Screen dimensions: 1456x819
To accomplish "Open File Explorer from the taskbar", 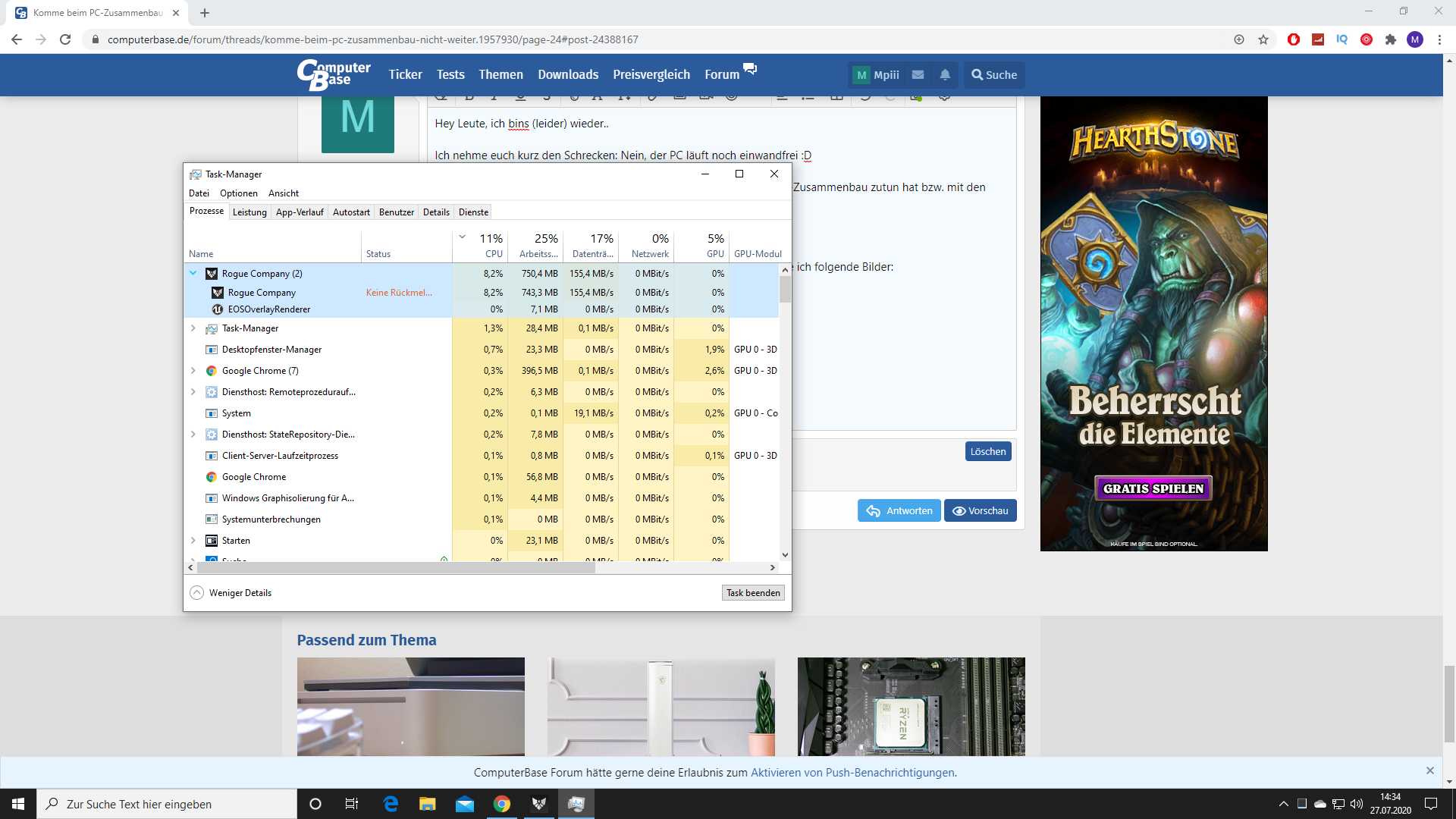I will coord(428,804).
